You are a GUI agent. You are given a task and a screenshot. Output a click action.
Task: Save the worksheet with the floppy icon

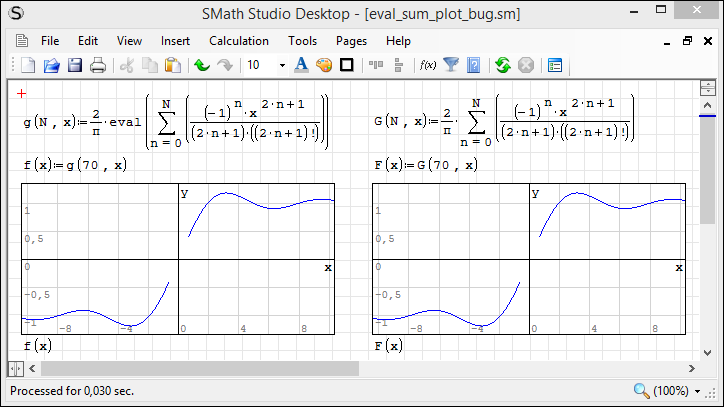coord(75,66)
